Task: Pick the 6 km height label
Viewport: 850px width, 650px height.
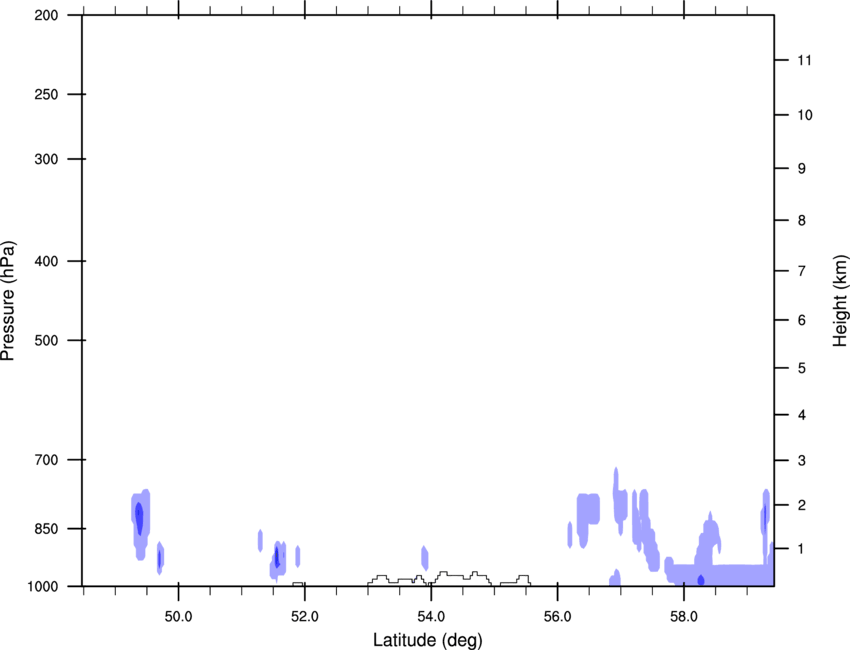Action: [802, 320]
